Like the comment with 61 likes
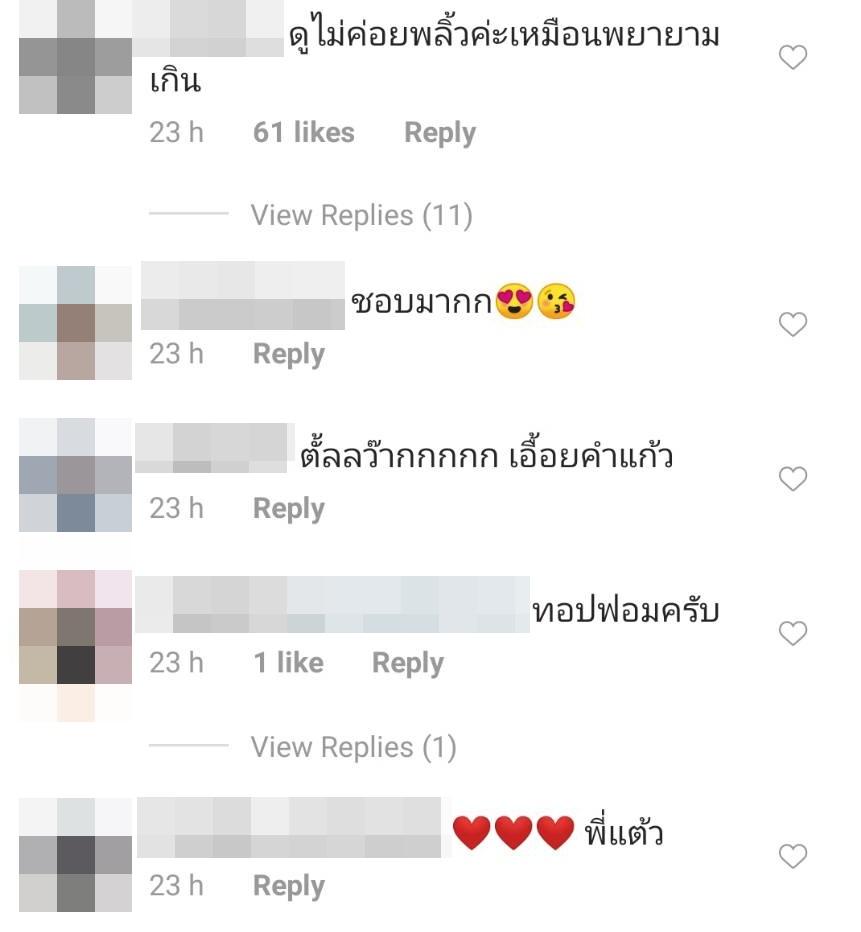Image resolution: width=861 pixels, height=932 pixels. (793, 57)
